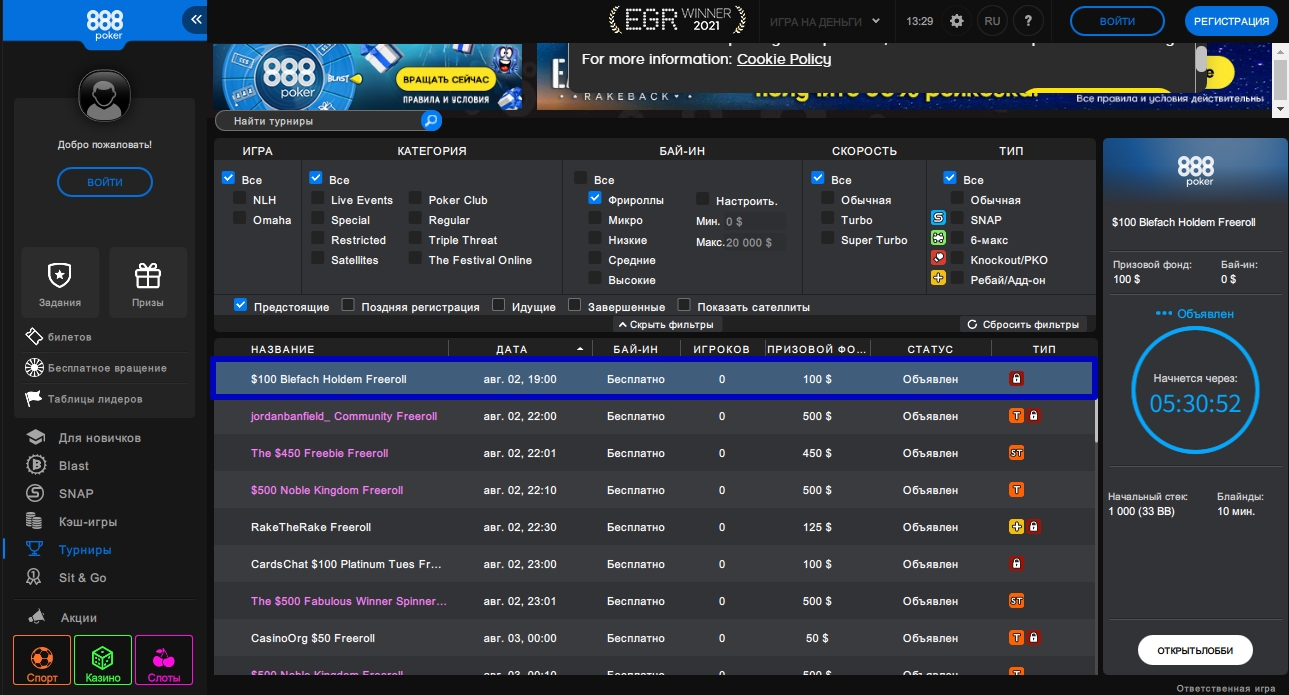Select CasinoOrg $50 Freeroll row
This screenshot has width=1289, height=695.
[654, 638]
